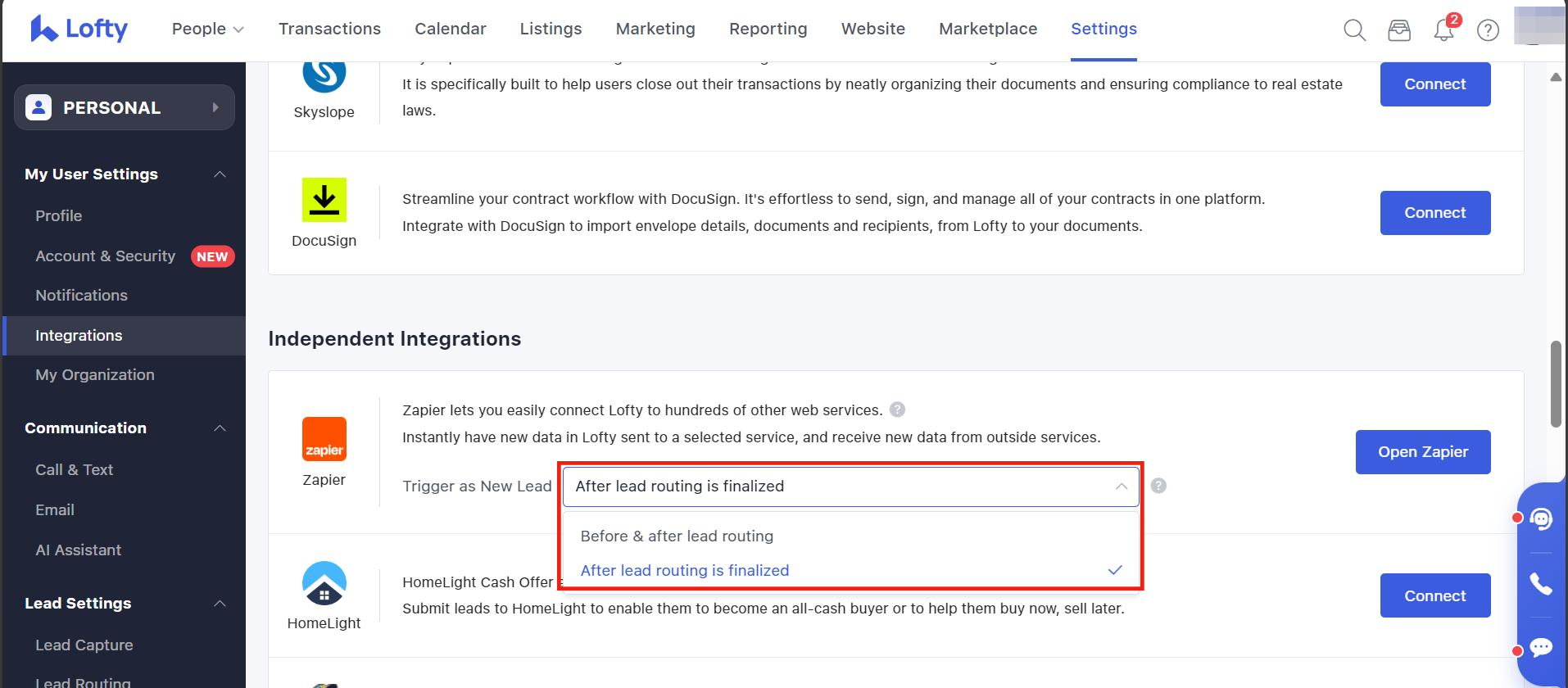Go to the Transactions tab
Viewport: 1568px width, 688px height.
(329, 29)
